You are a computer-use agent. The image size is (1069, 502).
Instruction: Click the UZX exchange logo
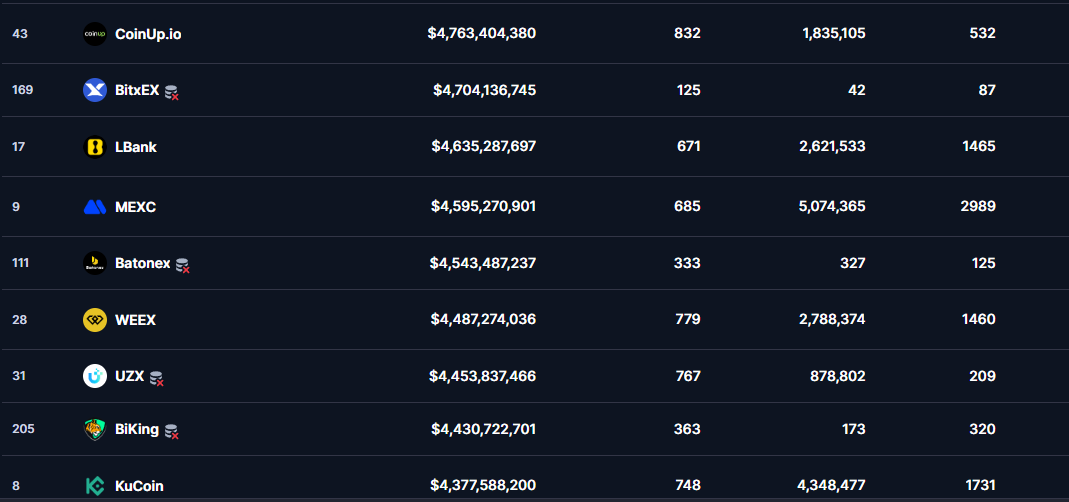click(x=94, y=376)
